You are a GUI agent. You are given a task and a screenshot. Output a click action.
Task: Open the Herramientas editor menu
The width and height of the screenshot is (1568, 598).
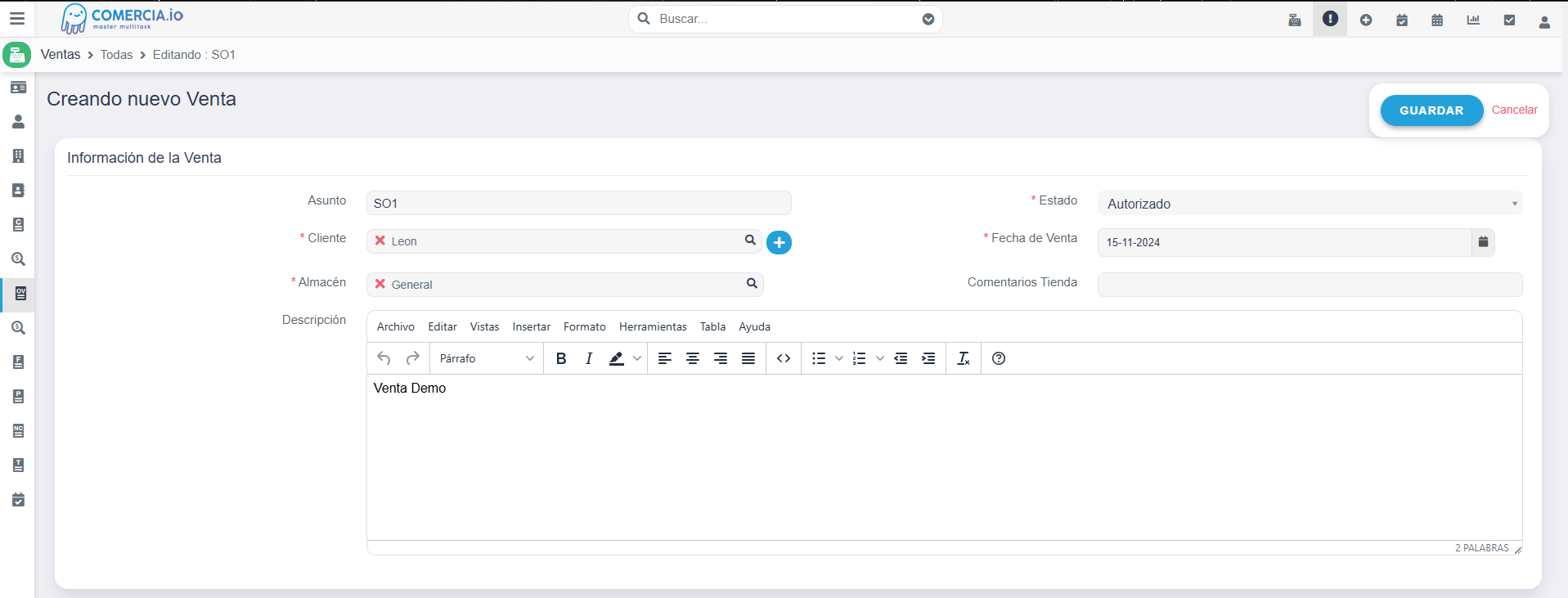tap(653, 326)
